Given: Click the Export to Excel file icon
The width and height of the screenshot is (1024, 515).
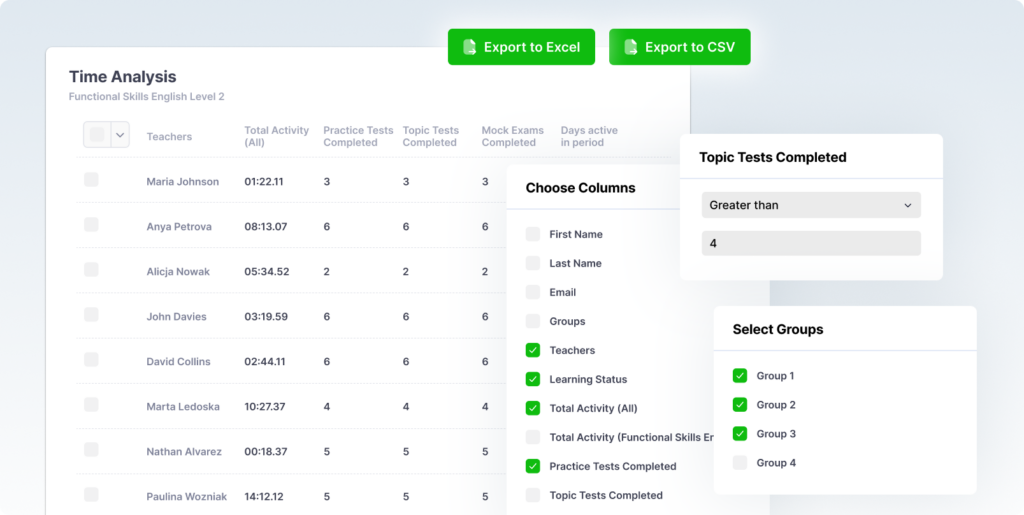Looking at the screenshot, I should (469, 47).
